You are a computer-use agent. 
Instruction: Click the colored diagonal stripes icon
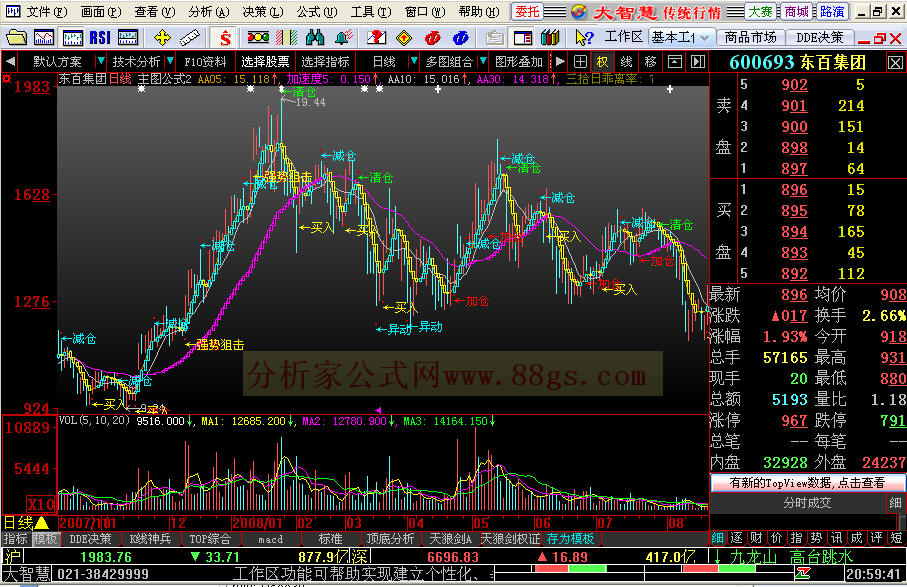[286, 38]
